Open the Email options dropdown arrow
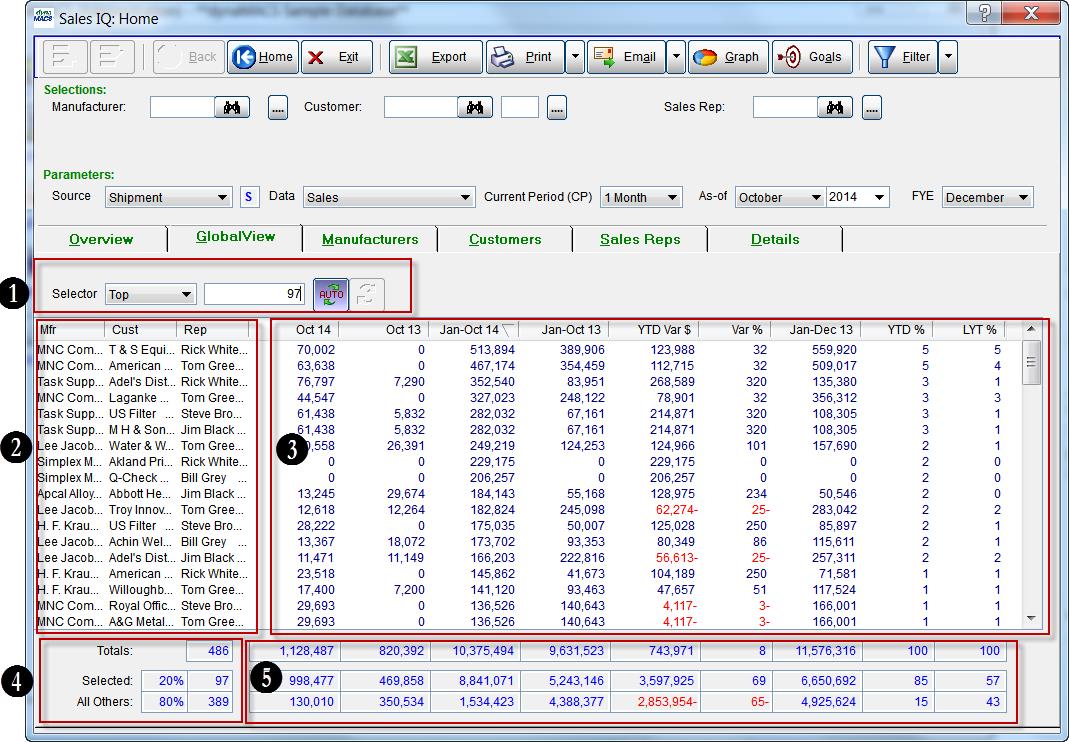Viewport: 1069px width, 742px height. (x=676, y=57)
